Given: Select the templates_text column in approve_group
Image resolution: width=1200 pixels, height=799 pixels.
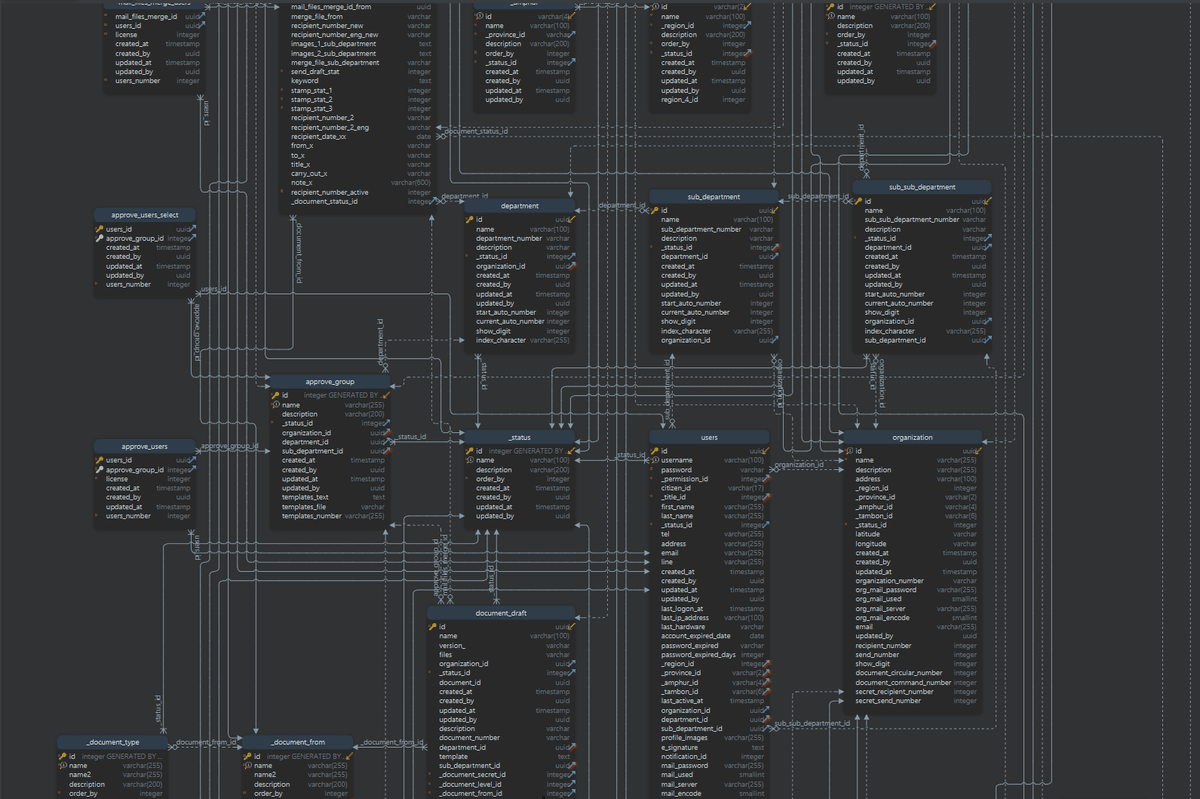Looking at the screenshot, I should click(x=330, y=497).
